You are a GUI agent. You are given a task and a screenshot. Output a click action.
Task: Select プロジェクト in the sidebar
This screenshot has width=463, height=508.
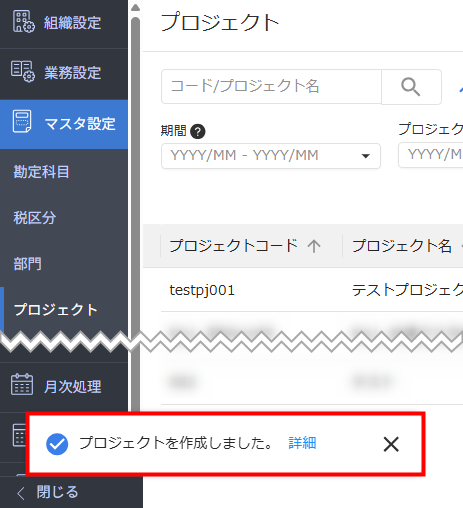[55, 310]
